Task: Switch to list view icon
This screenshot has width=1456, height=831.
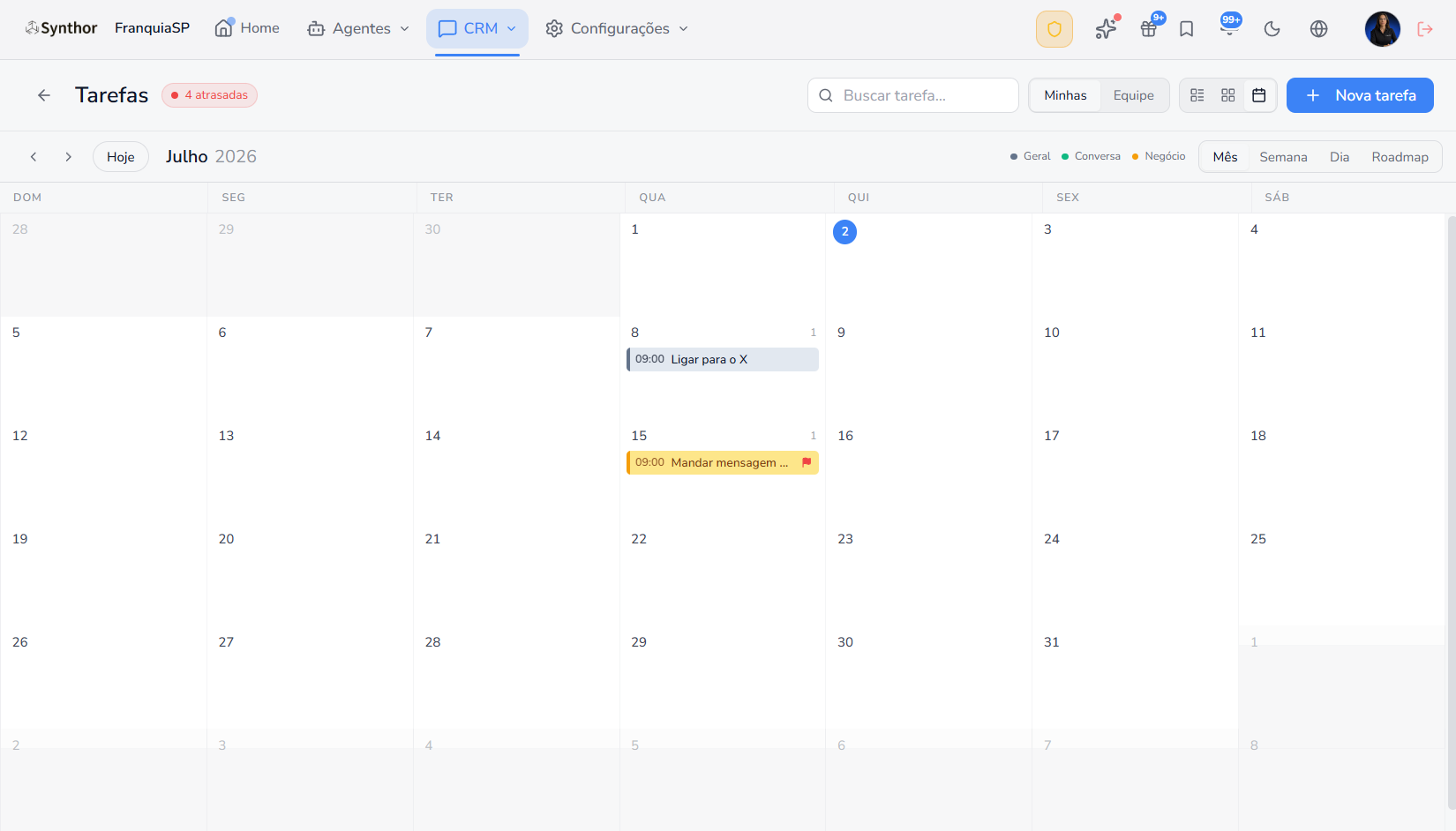Action: (1197, 95)
